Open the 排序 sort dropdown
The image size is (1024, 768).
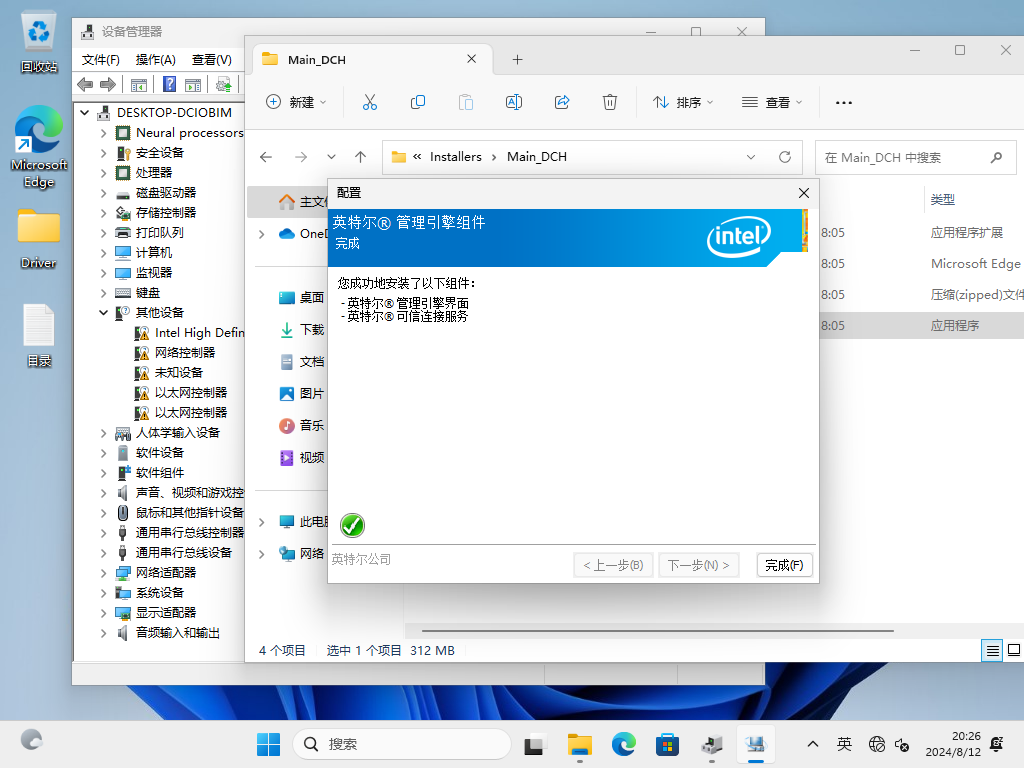(684, 102)
